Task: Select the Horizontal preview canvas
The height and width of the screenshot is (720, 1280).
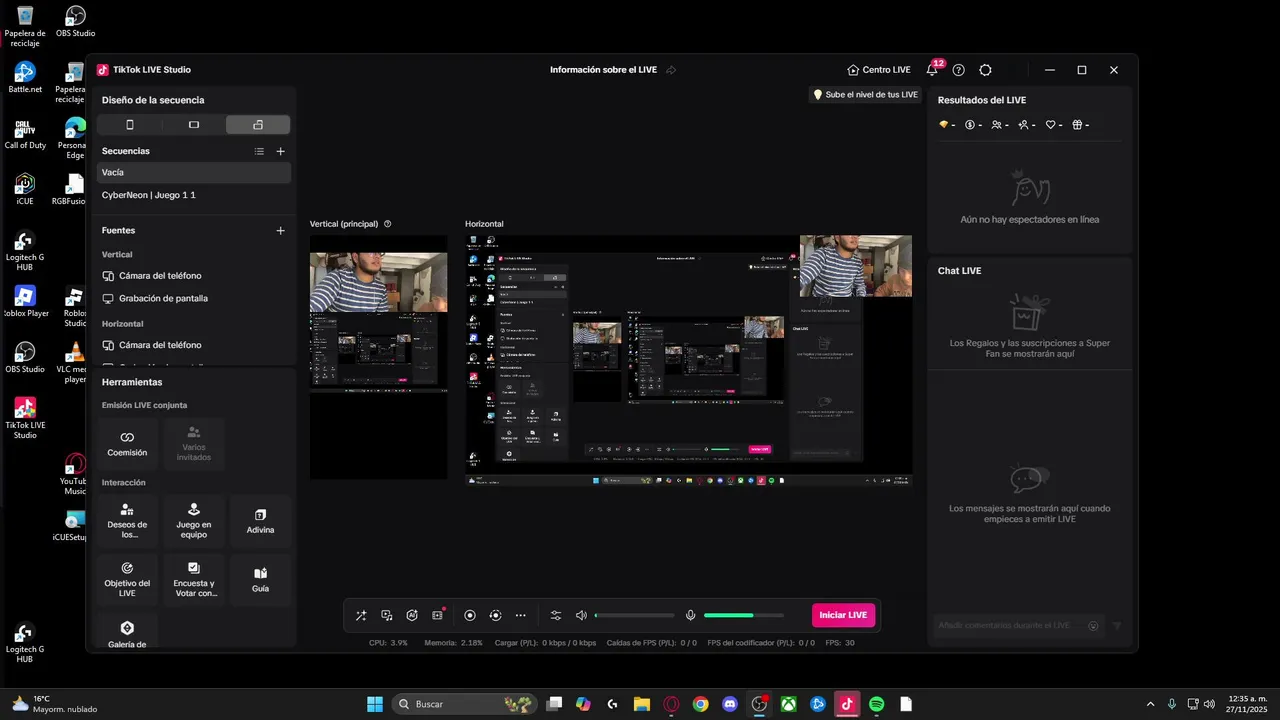Action: click(x=688, y=360)
